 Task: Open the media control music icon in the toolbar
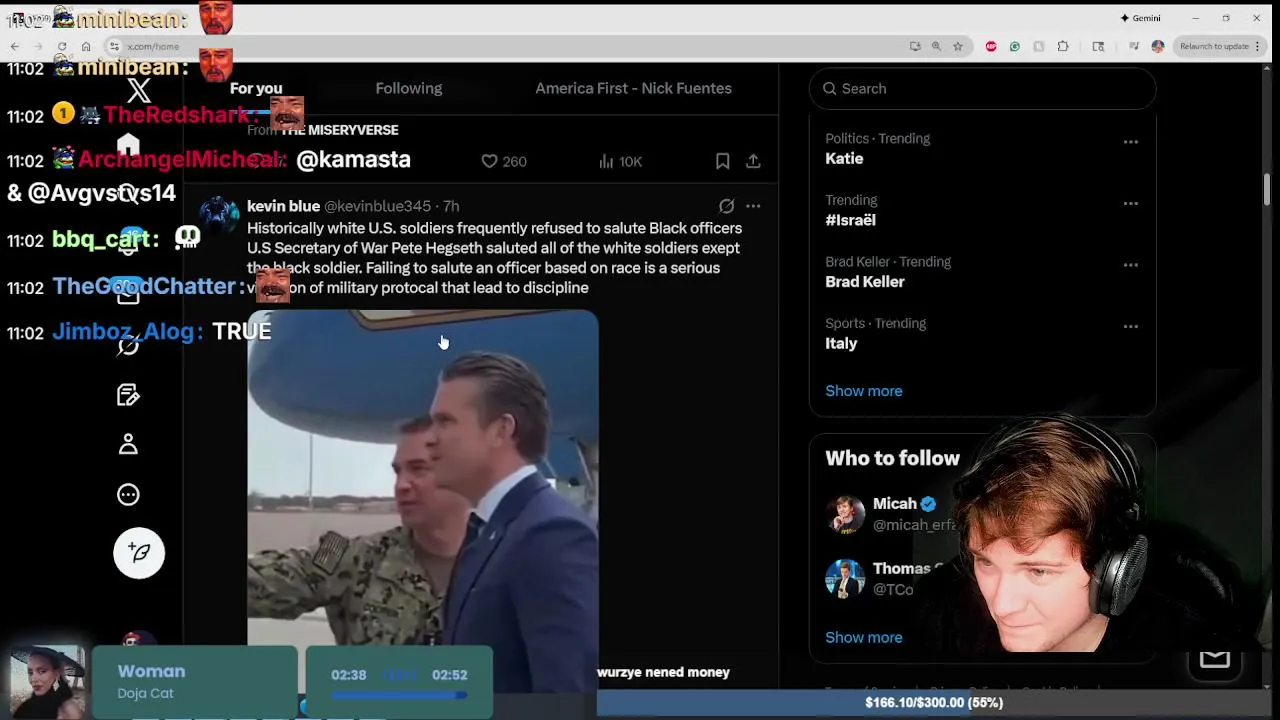pyautogui.click(x=1133, y=46)
